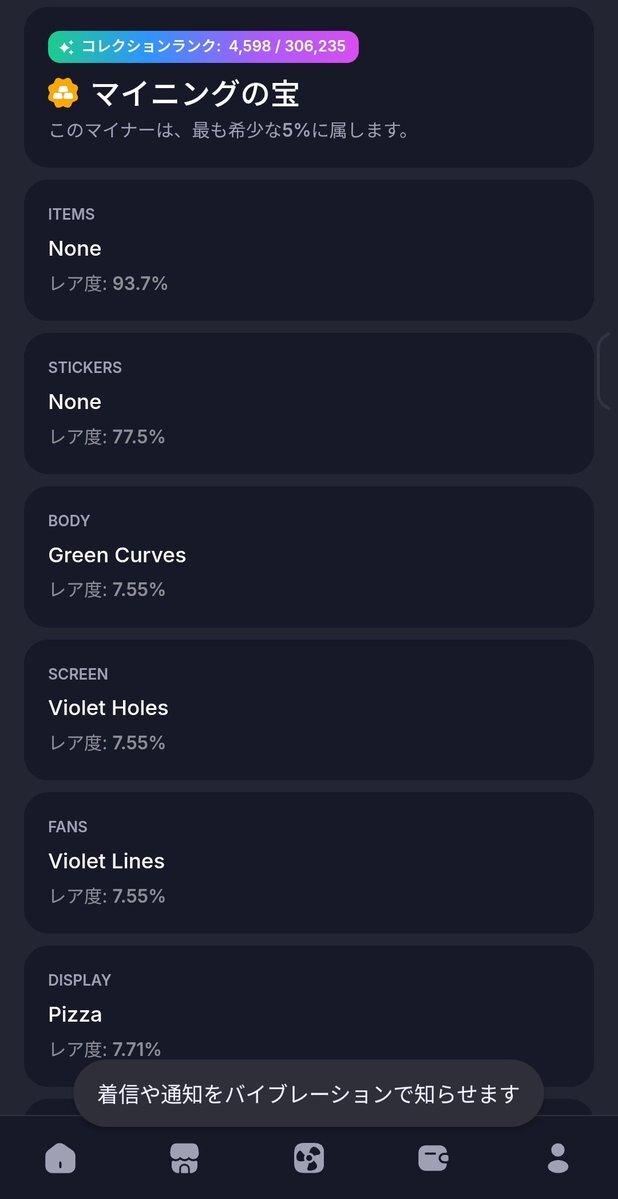This screenshot has height=1199, width=618.
Task: Open the Shop storefront icon
Action: point(184,1158)
